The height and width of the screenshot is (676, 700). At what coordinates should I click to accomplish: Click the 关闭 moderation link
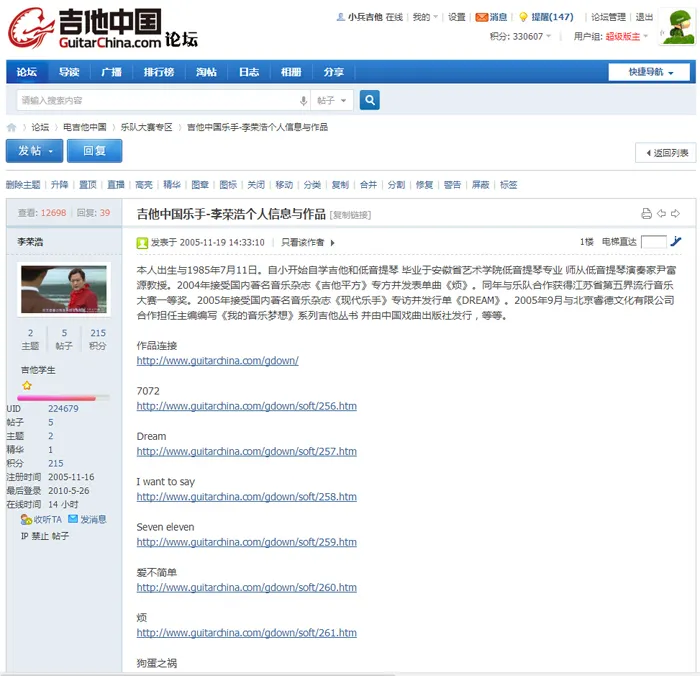click(x=256, y=185)
